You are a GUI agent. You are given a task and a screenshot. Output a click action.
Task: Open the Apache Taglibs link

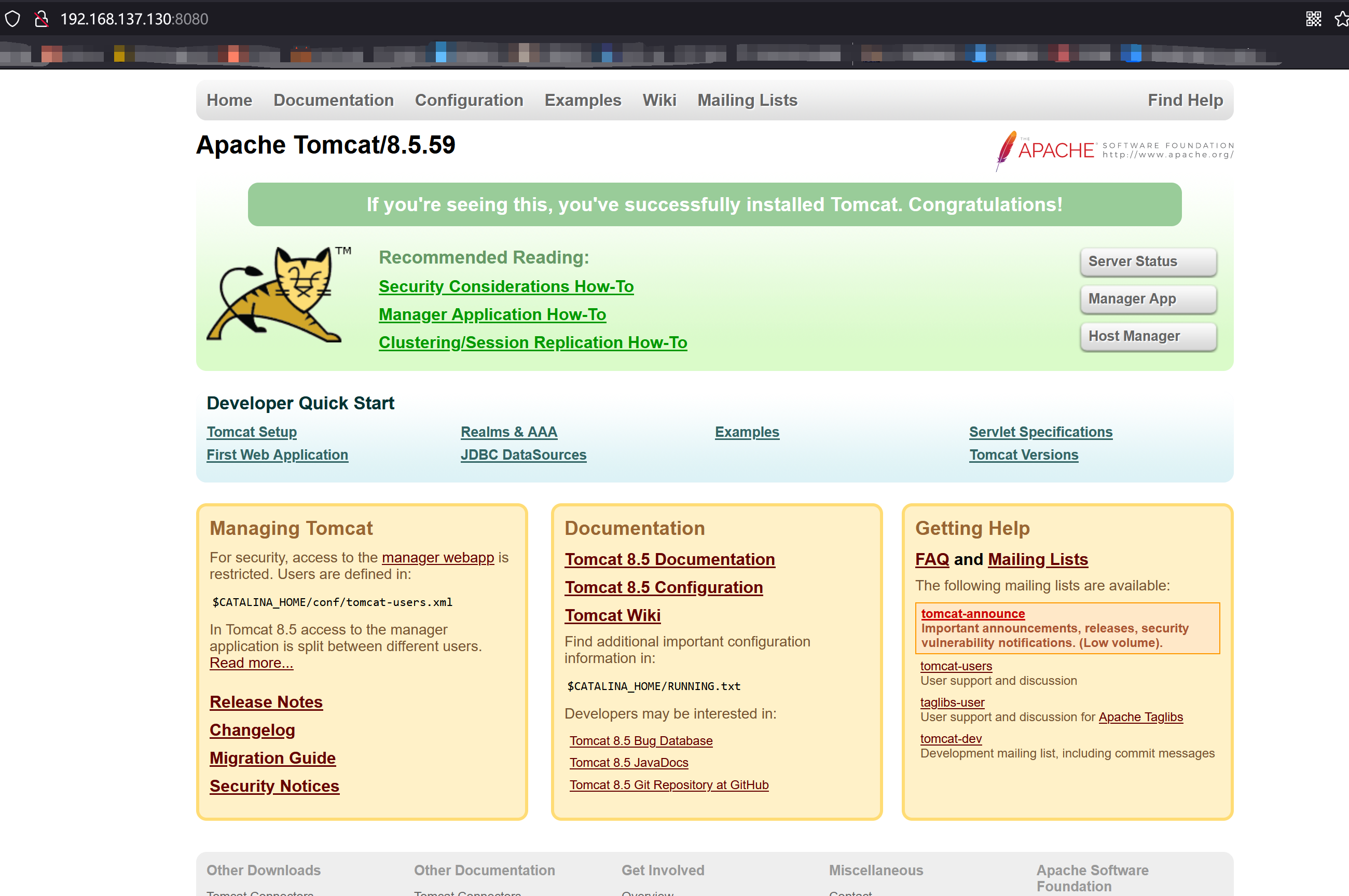[x=1140, y=716]
